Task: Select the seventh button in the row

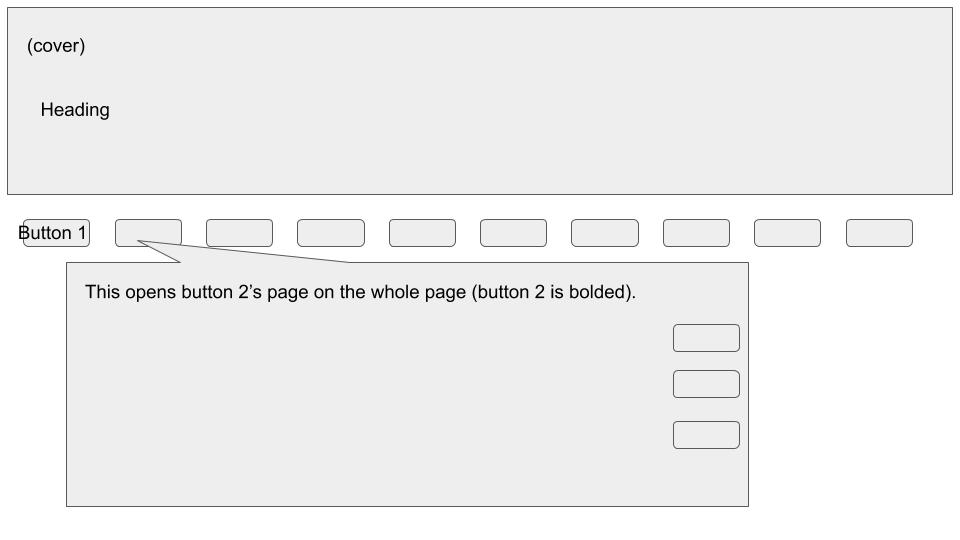Action: (x=605, y=233)
